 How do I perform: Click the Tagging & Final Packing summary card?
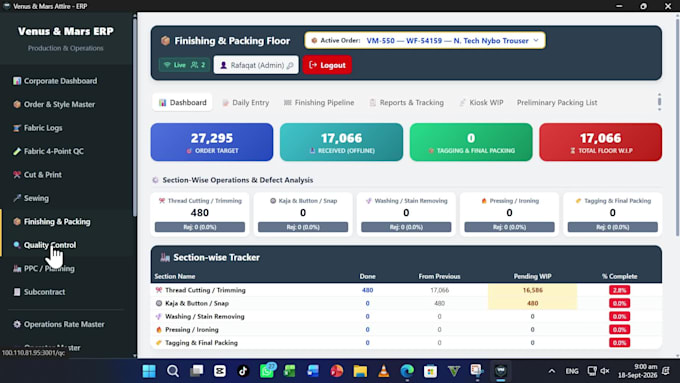pyautogui.click(x=471, y=142)
